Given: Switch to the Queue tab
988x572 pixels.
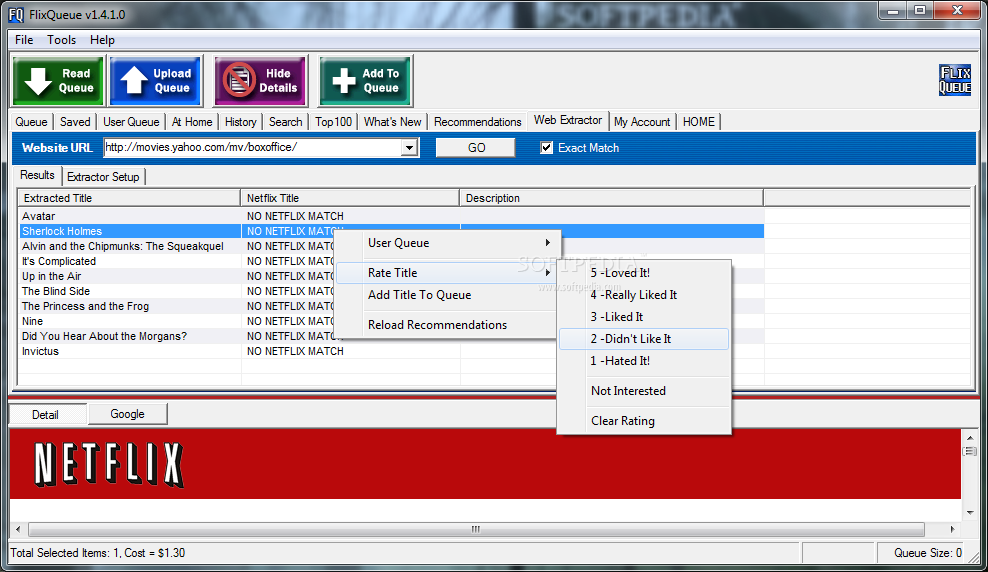Looking at the screenshot, I should tap(32, 122).
